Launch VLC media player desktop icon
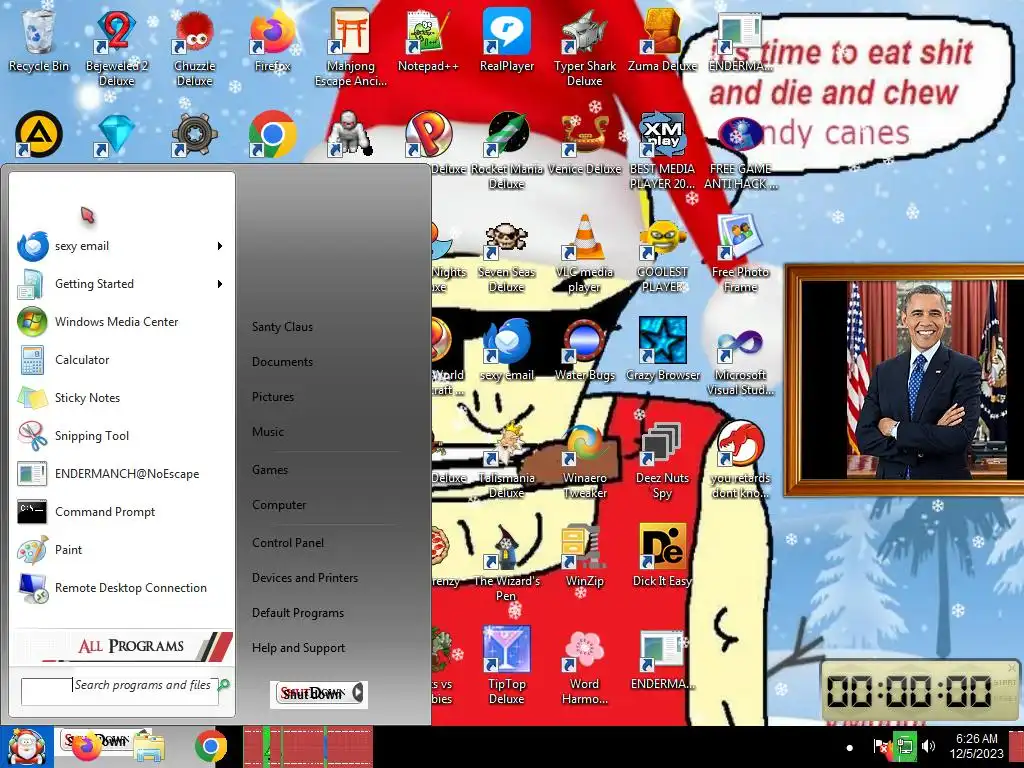 [x=584, y=253]
